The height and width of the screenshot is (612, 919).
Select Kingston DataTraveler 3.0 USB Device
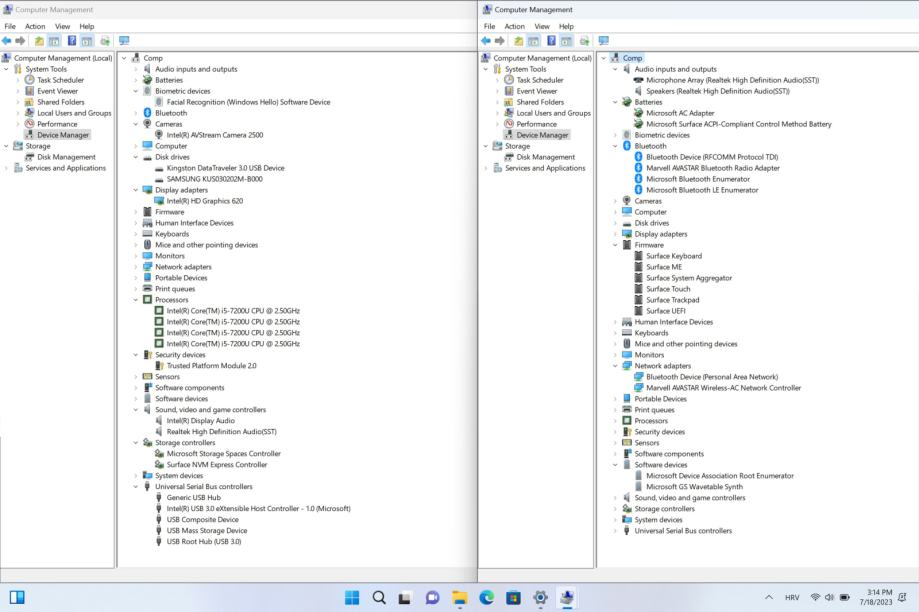225,168
